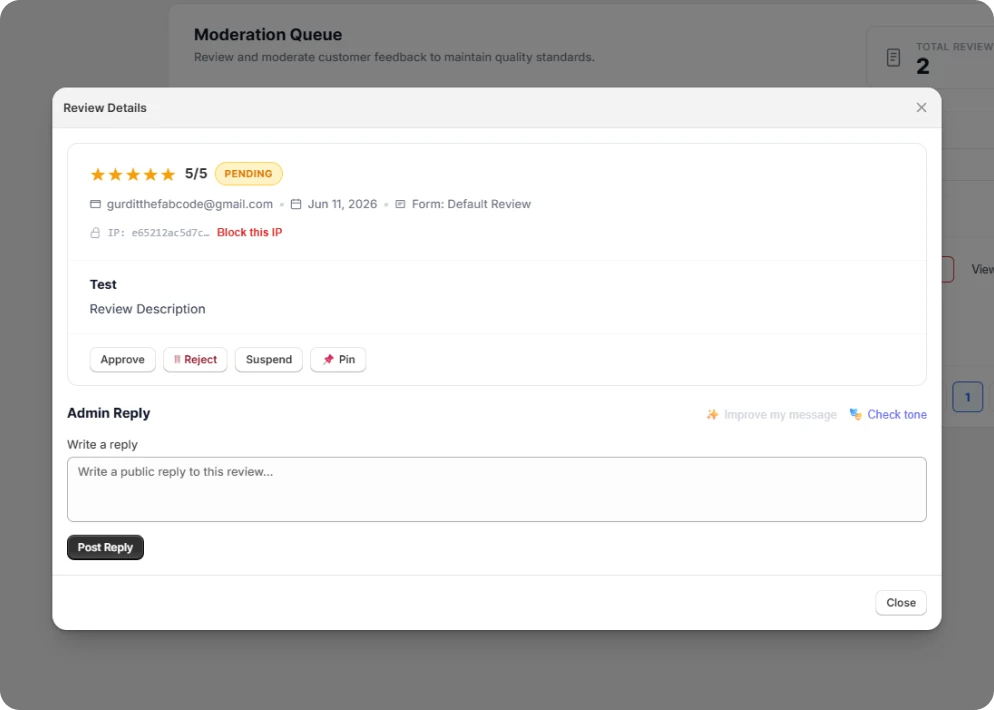This screenshot has width=994, height=710.
Task: Suspend this review
Action: pyautogui.click(x=269, y=359)
